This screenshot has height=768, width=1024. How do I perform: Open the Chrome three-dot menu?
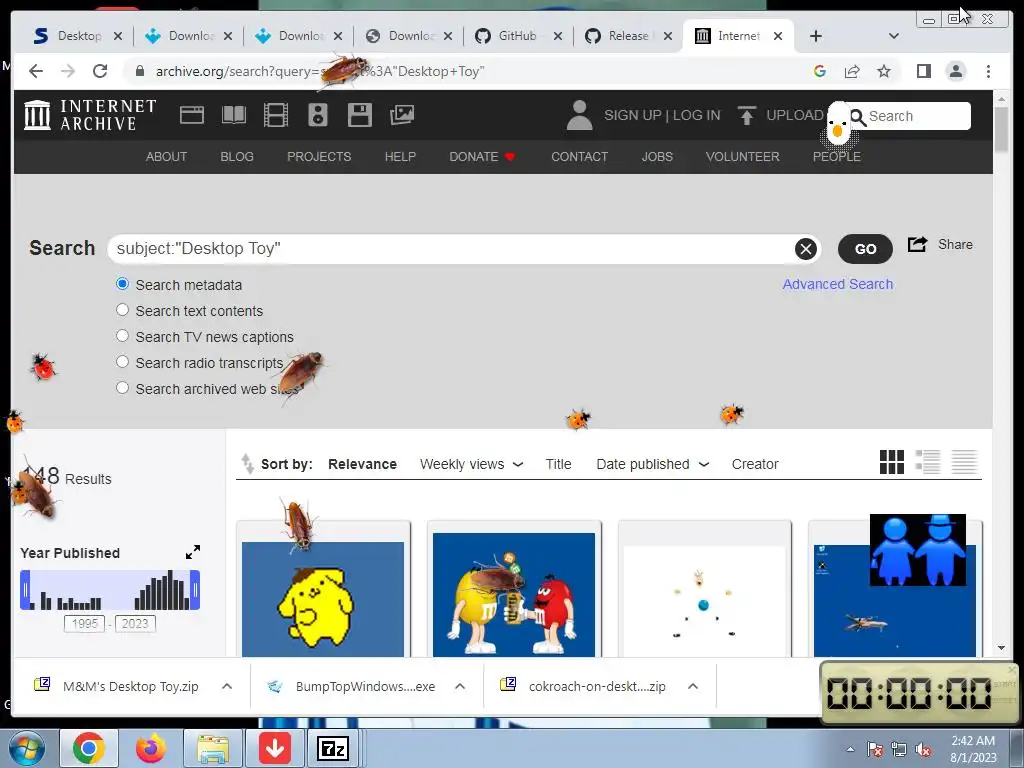click(x=988, y=71)
